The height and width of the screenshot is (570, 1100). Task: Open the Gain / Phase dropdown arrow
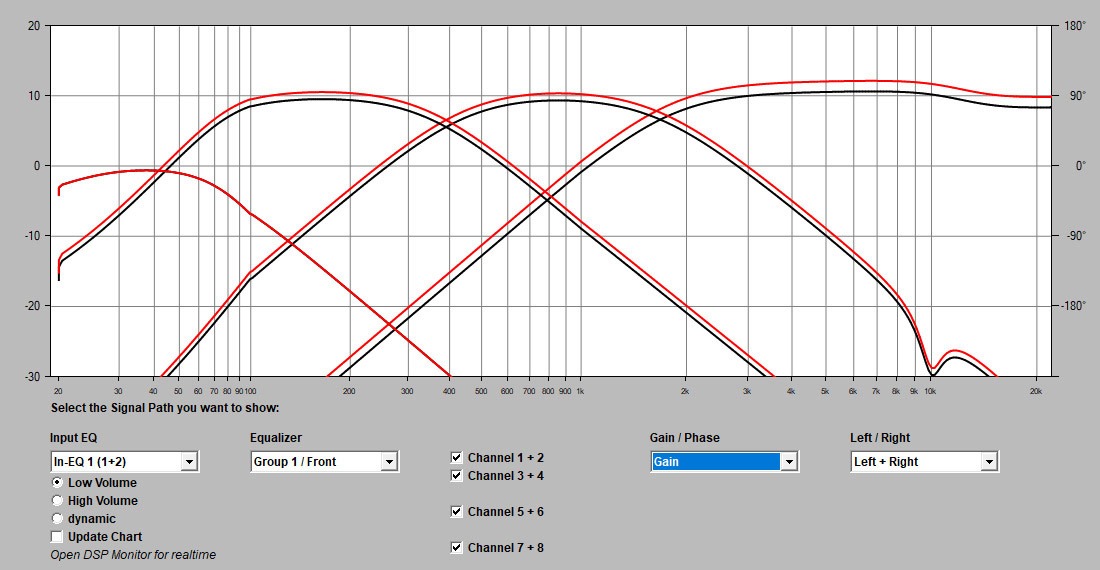pyautogui.click(x=789, y=461)
